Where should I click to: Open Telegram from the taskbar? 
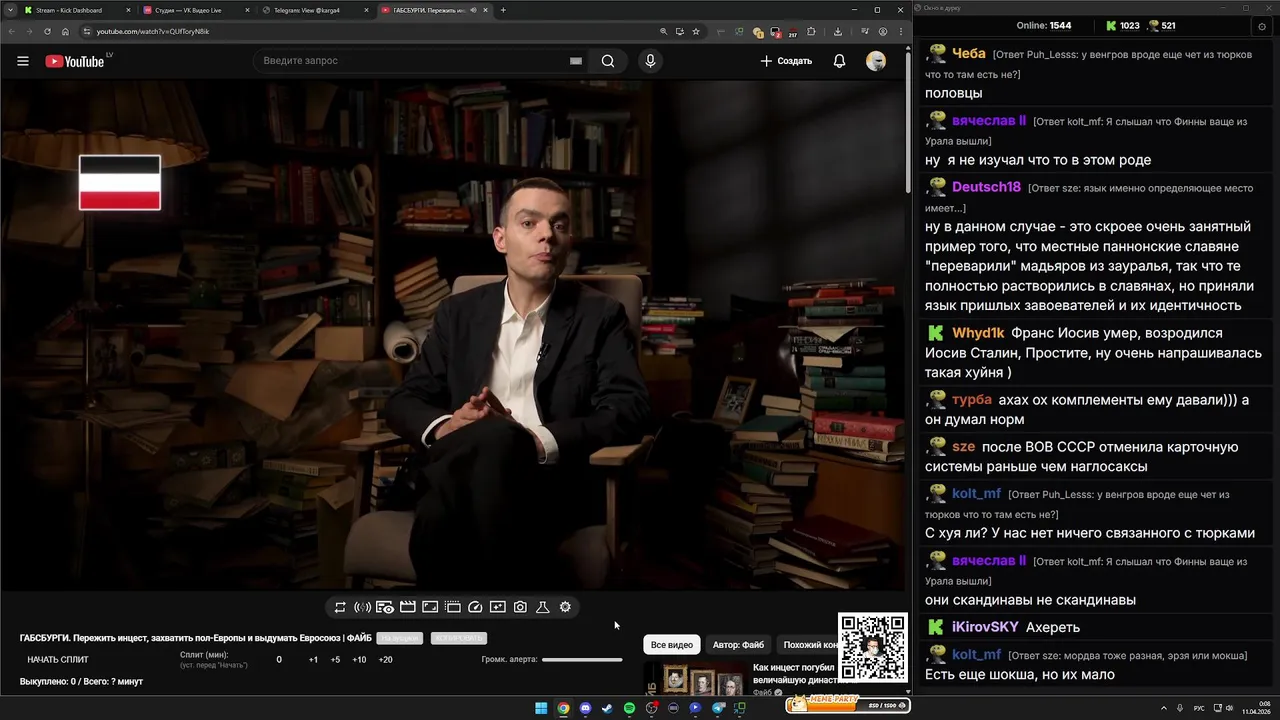(718, 708)
